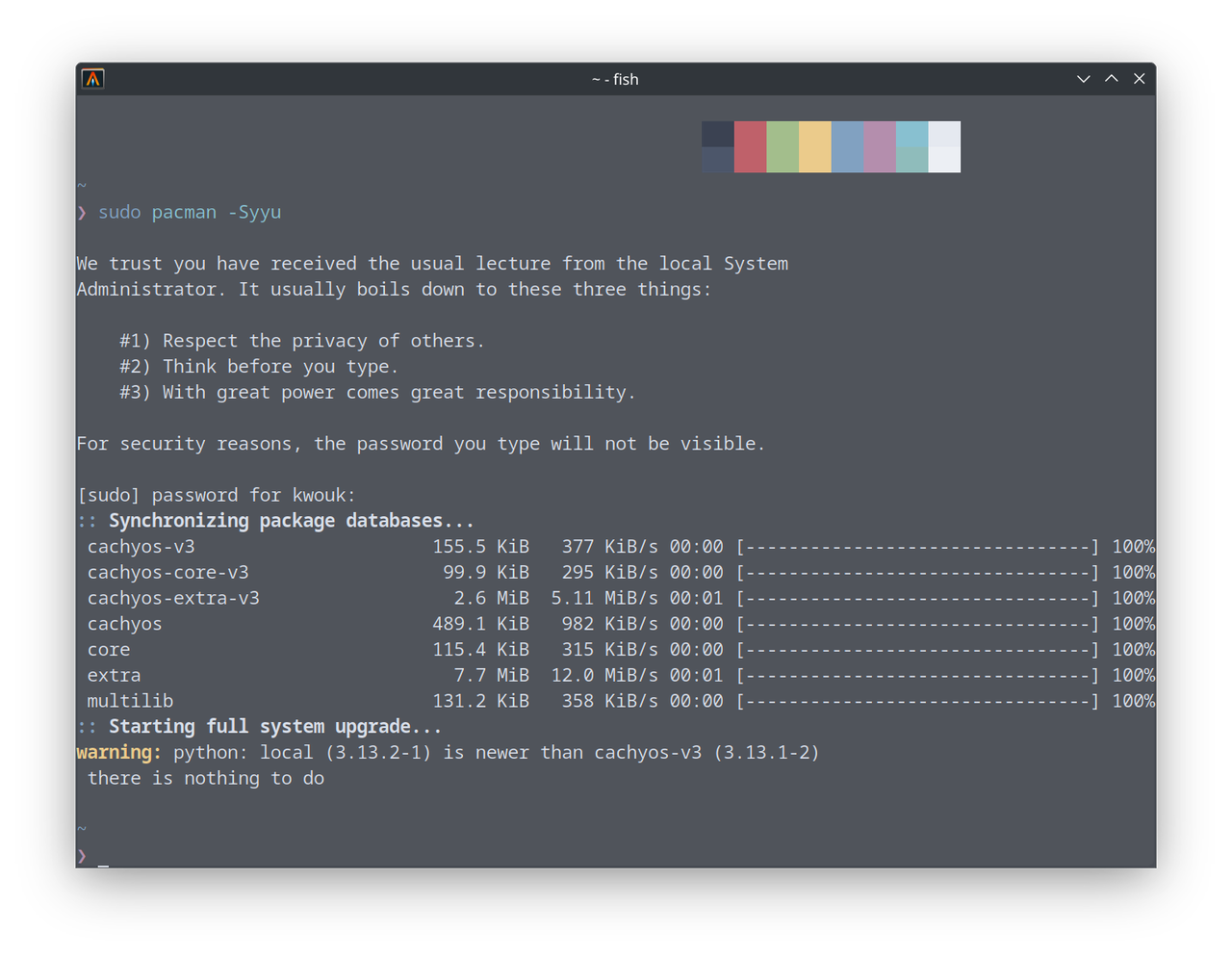Image resolution: width=1232 pixels, height=957 pixels.
Task: Click the maximize chevron in the titlebar
Action: click(x=1111, y=78)
